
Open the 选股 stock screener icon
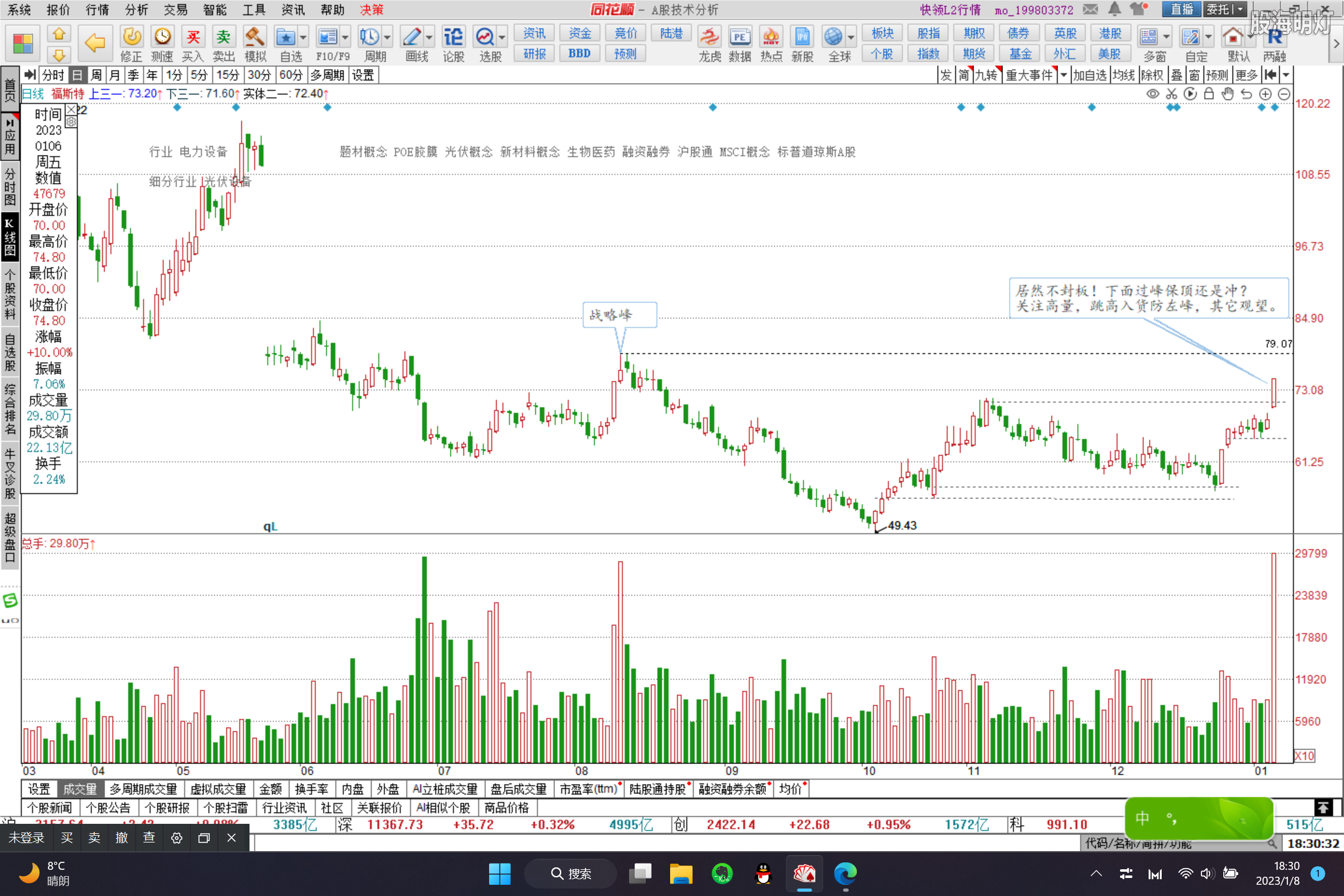(x=485, y=37)
